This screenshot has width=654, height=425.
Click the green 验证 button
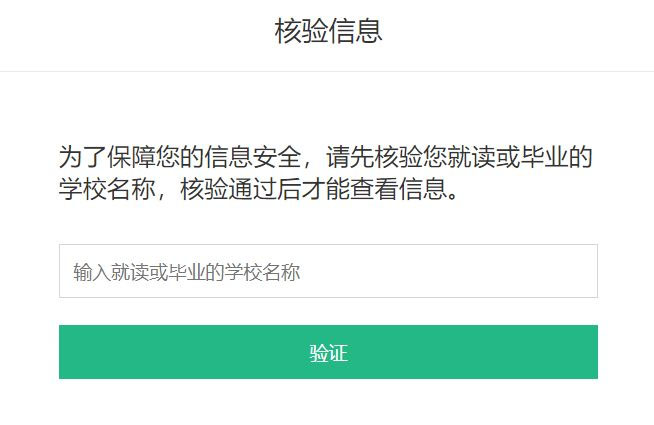(x=328, y=352)
